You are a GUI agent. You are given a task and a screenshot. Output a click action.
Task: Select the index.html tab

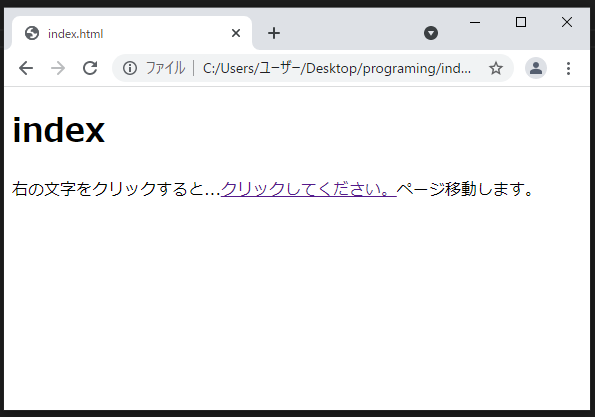pyautogui.click(x=132, y=33)
